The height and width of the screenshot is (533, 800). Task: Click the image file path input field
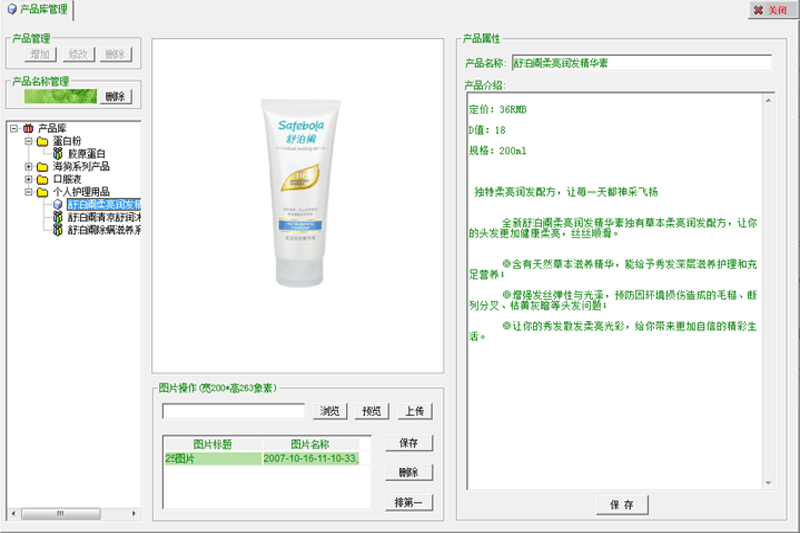[x=233, y=411]
